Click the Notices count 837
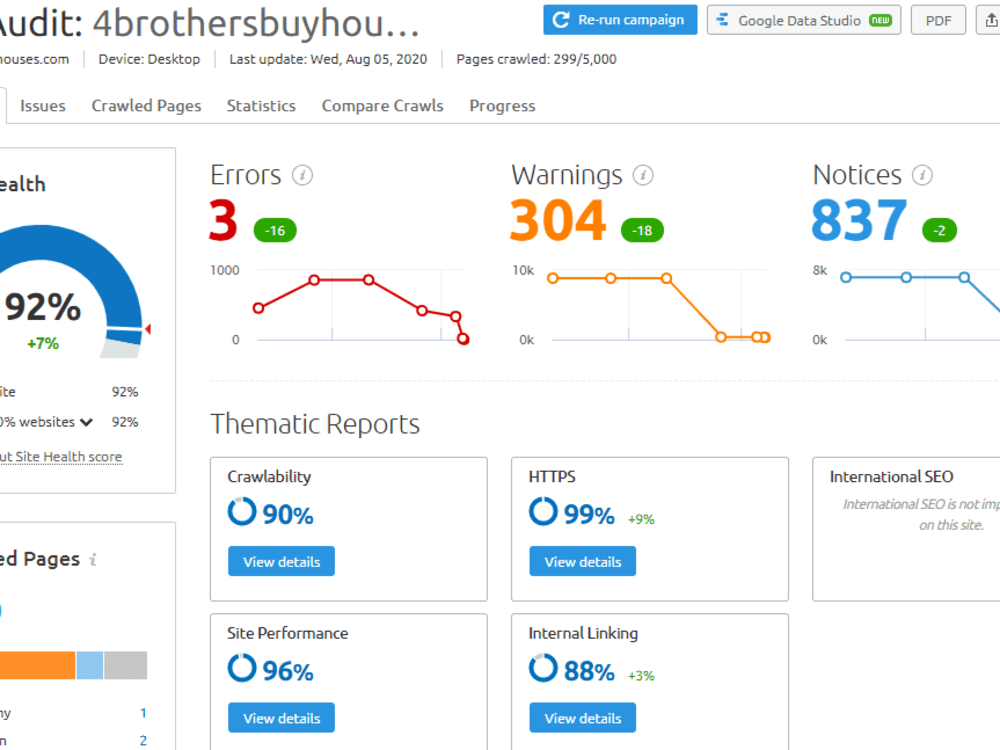Viewport: 1000px width, 750px height. 858,220
